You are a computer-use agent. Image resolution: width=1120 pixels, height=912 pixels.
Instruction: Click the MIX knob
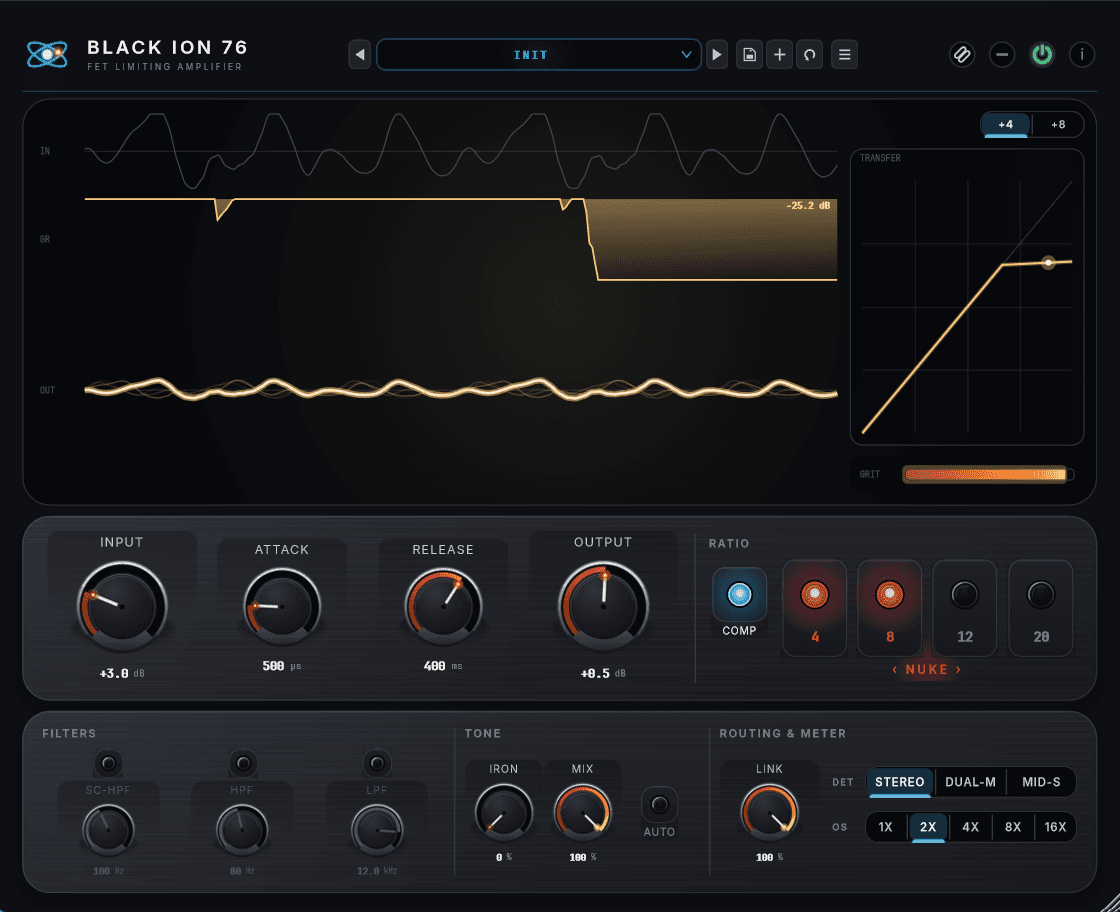583,812
